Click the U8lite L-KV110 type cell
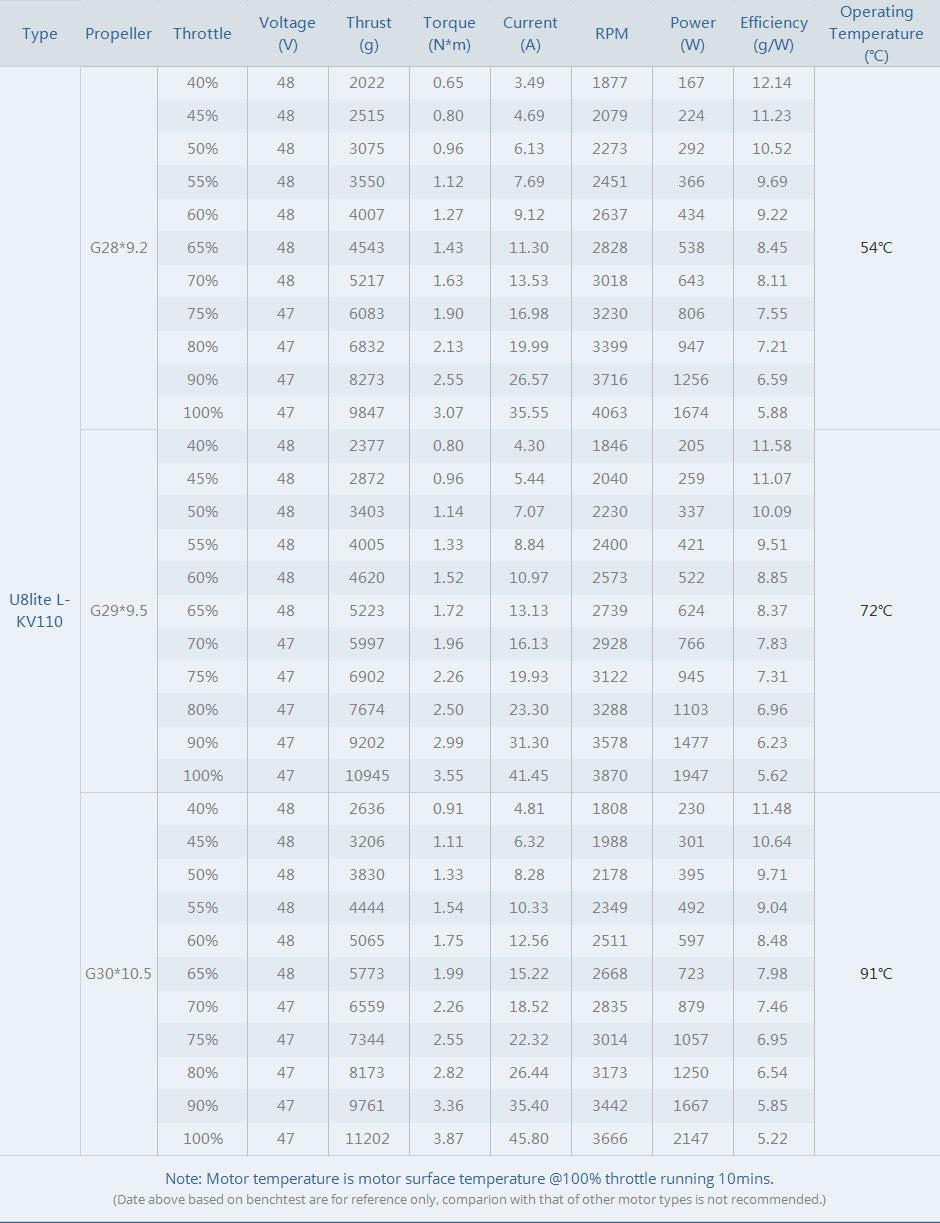 click(x=40, y=611)
